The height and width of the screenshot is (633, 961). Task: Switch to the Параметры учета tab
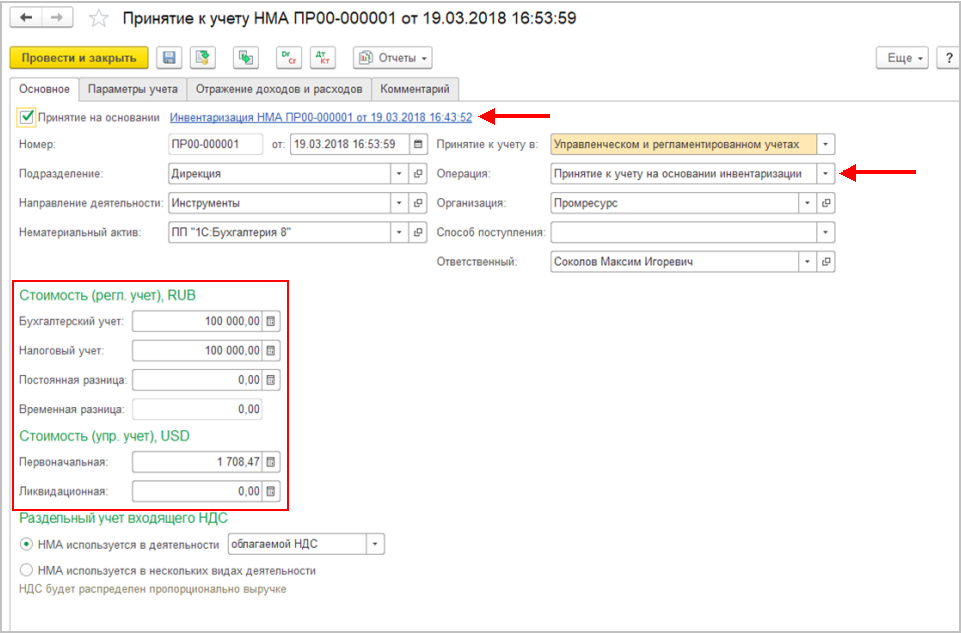point(133,89)
